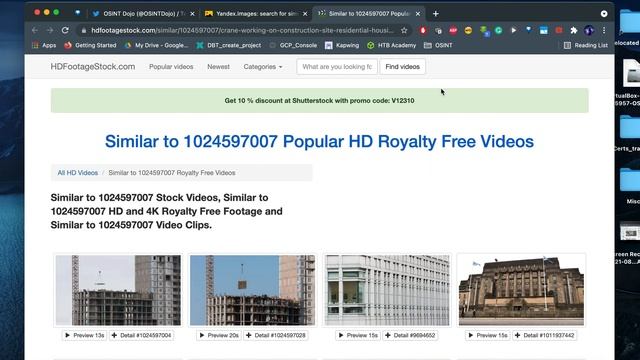Open Detail #9694652
The width and height of the screenshot is (640, 360).
[411, 335]
